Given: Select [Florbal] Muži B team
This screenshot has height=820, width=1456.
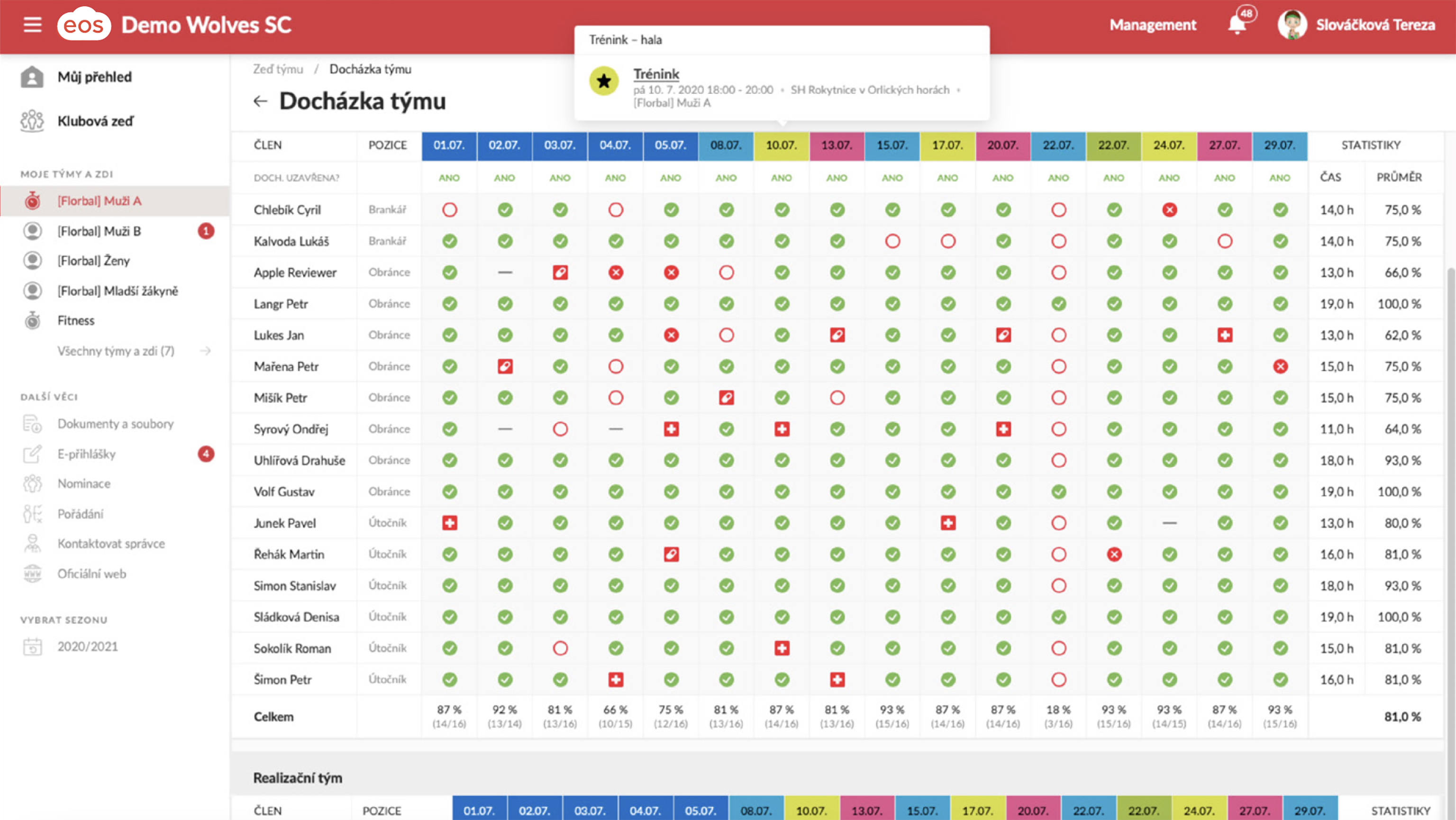Looking at the screenshot, I should tap(99, 231).
